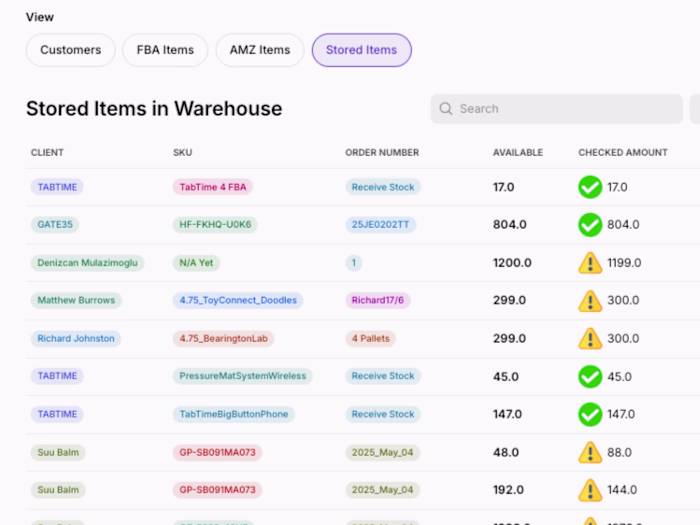Click green checkmark icon next to 45.0
700x525 pixels.
click(590, 376)
